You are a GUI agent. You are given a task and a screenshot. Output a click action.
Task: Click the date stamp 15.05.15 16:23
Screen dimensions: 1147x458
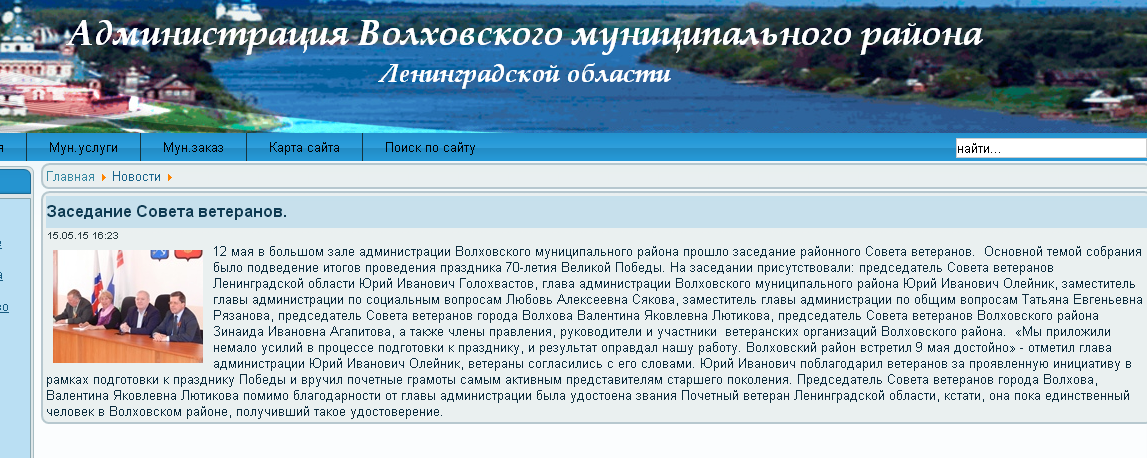[x=83, y=236]
